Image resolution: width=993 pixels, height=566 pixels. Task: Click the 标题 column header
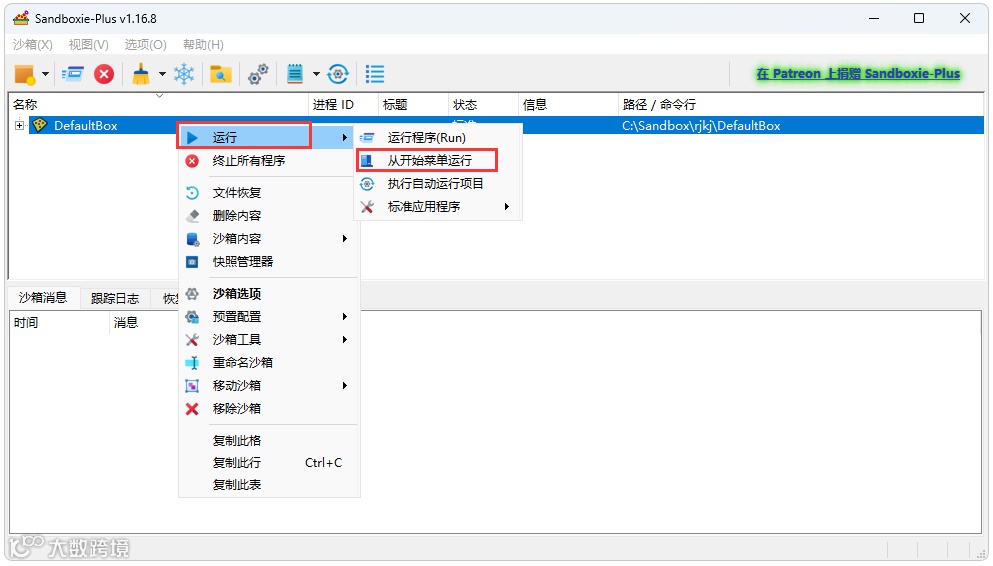(x=413, y=104)
